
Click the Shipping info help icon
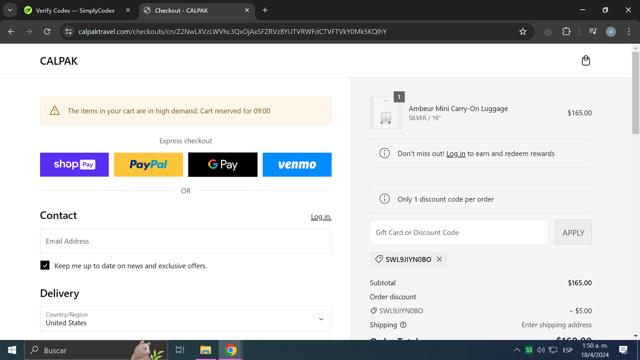[x=403, y=325]
